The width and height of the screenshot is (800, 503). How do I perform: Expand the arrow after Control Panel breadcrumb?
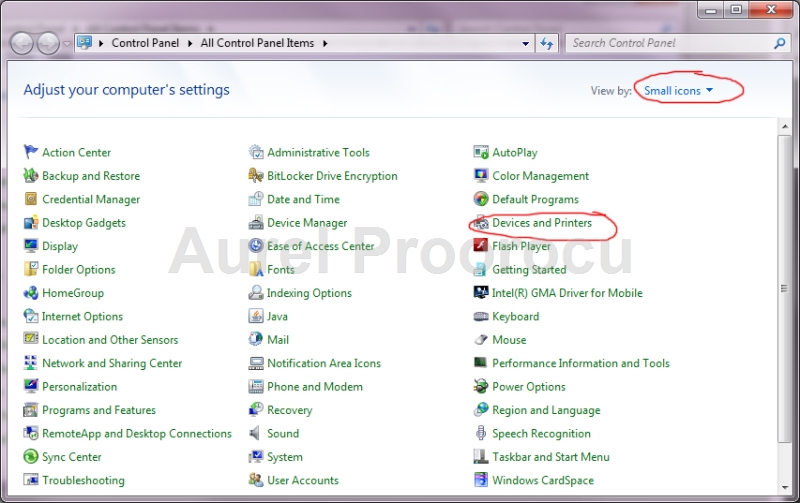190,43
